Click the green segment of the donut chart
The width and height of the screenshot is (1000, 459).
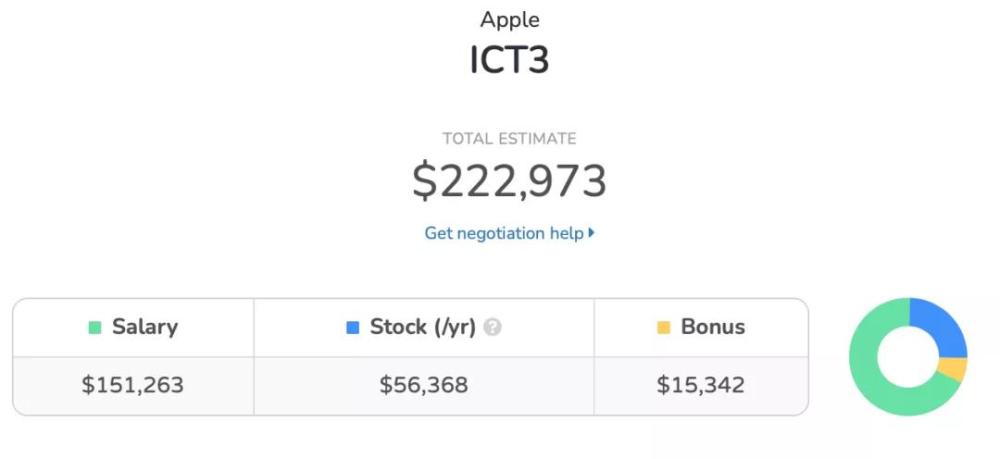pos(870,380)
